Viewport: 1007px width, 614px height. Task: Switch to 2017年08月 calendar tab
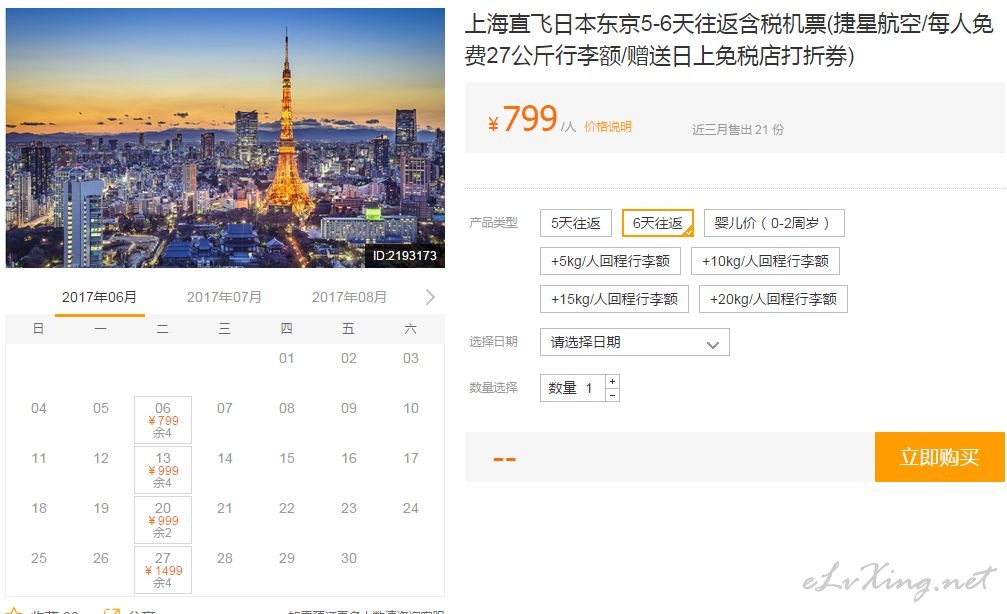tap(349, 297)
